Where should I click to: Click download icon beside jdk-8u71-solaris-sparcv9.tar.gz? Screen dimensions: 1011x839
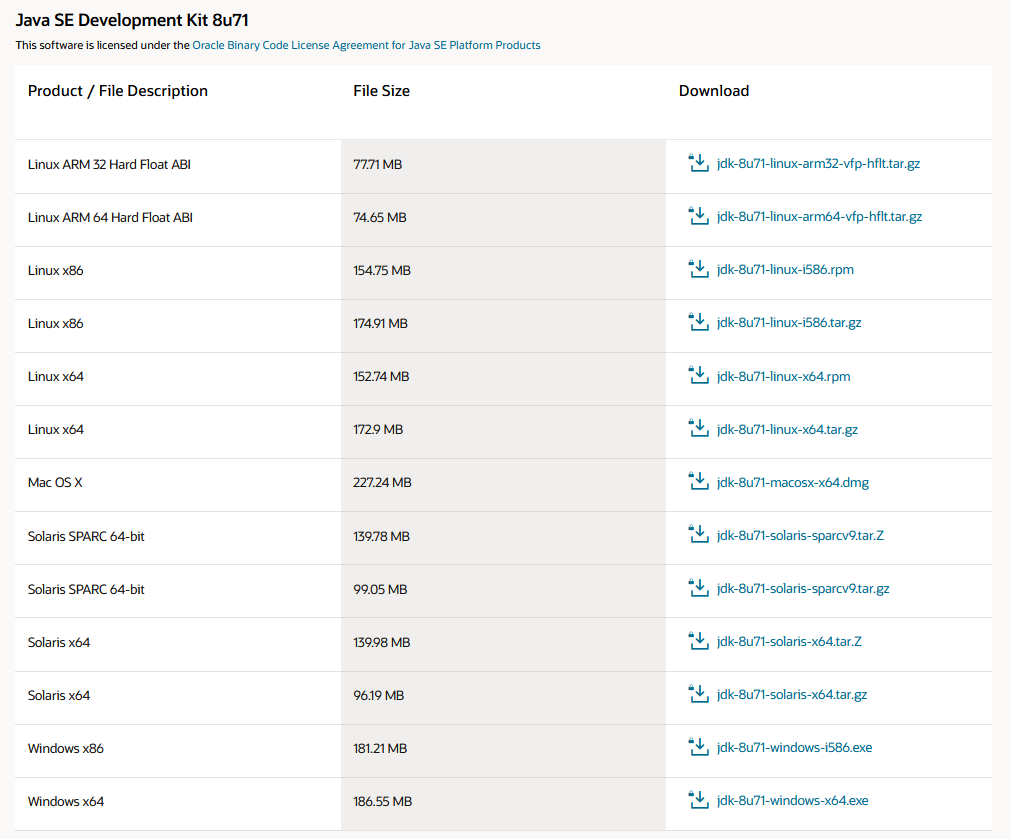[698, 587]
